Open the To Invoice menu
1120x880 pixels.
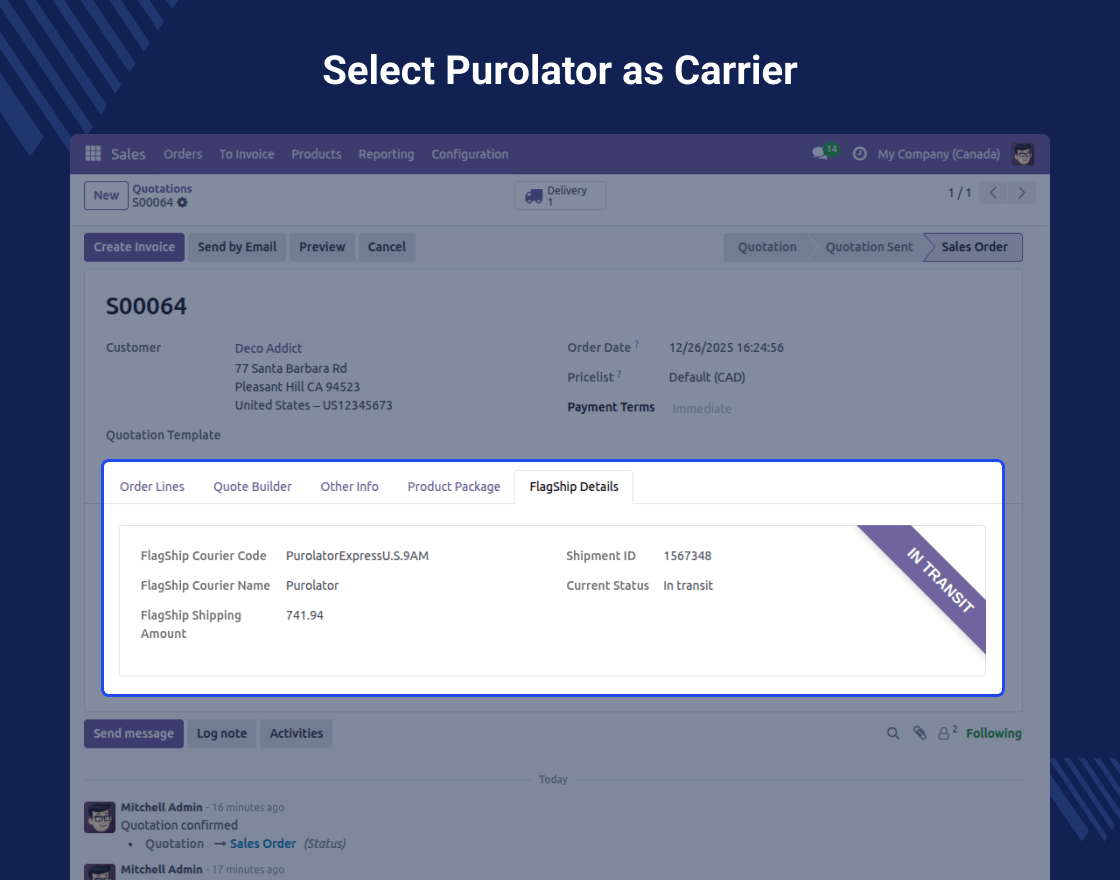pos(246,154)
